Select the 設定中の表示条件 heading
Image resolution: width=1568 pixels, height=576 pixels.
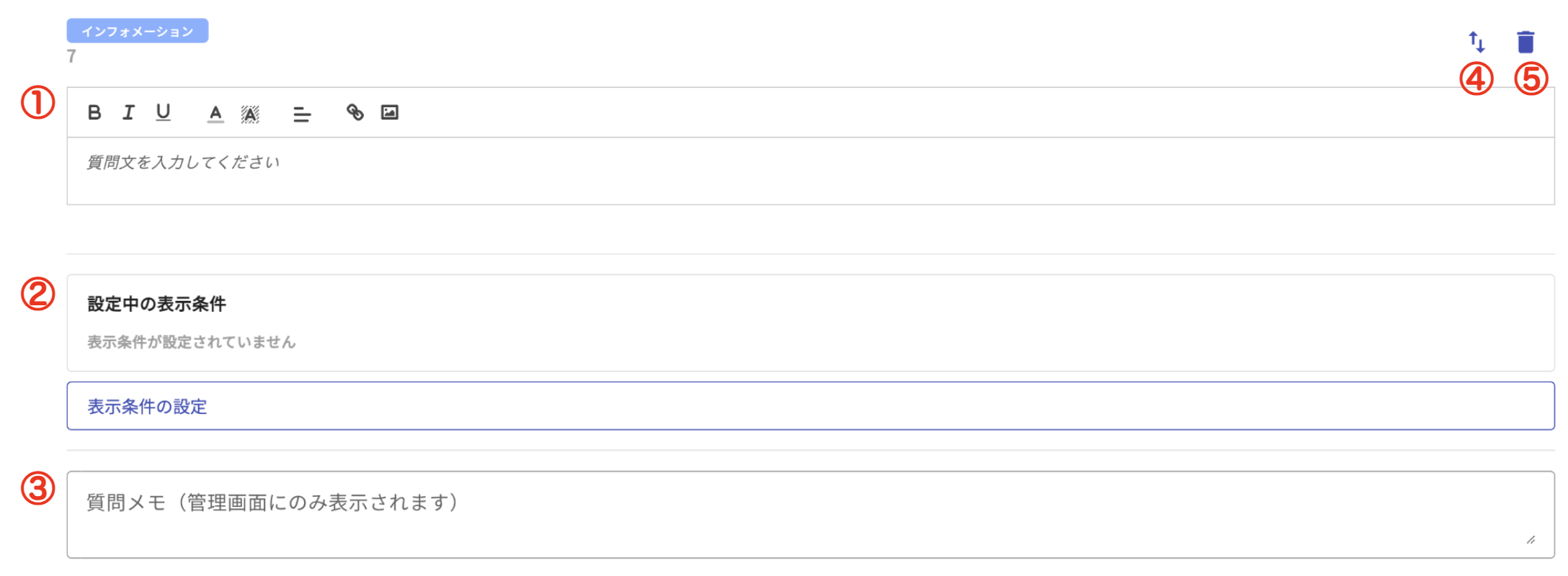[x=157, y=304]
